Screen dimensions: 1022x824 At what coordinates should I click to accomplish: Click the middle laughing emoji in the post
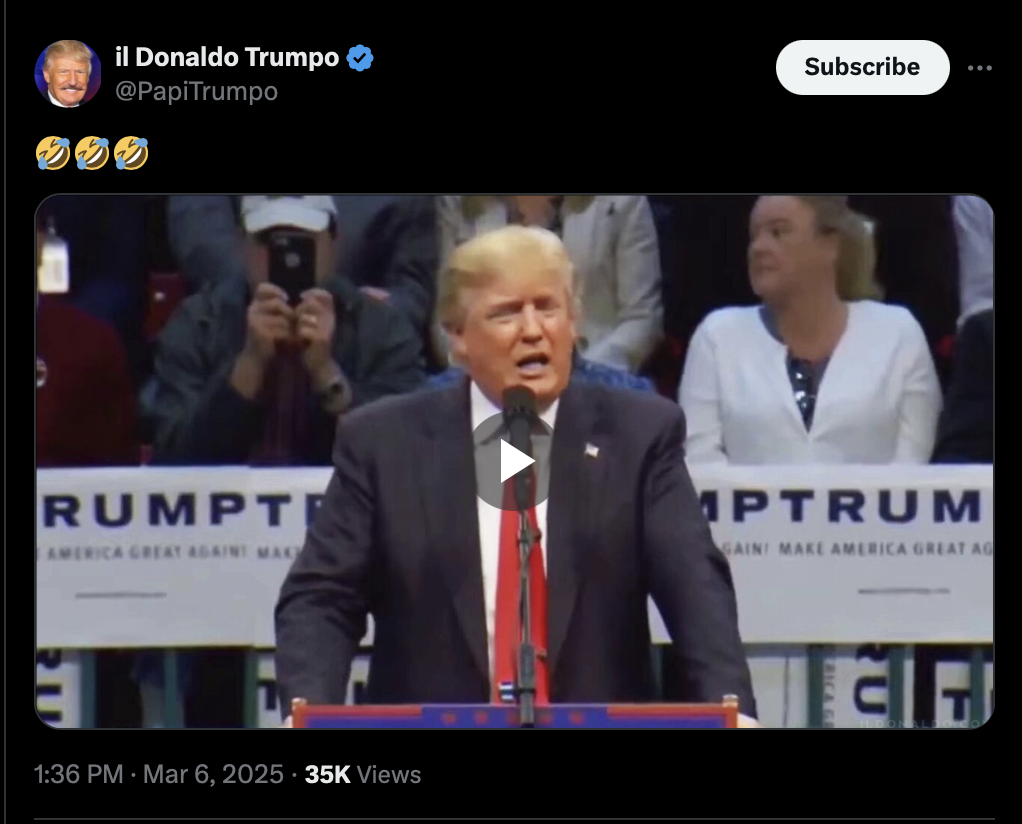coord(92,153)
